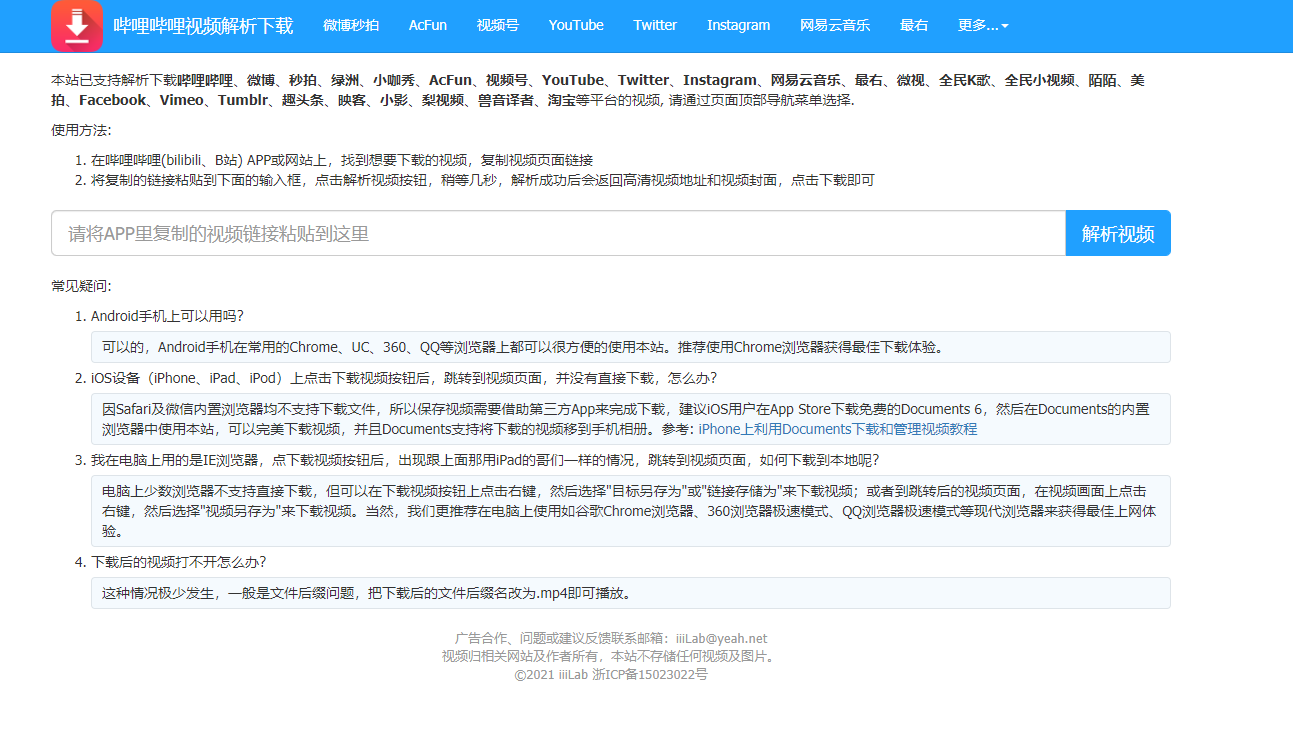Select question 'Android手机上可以用吗?'
Image resolution: width=1293 pixels, height=734 pixels.
point(168,316)
